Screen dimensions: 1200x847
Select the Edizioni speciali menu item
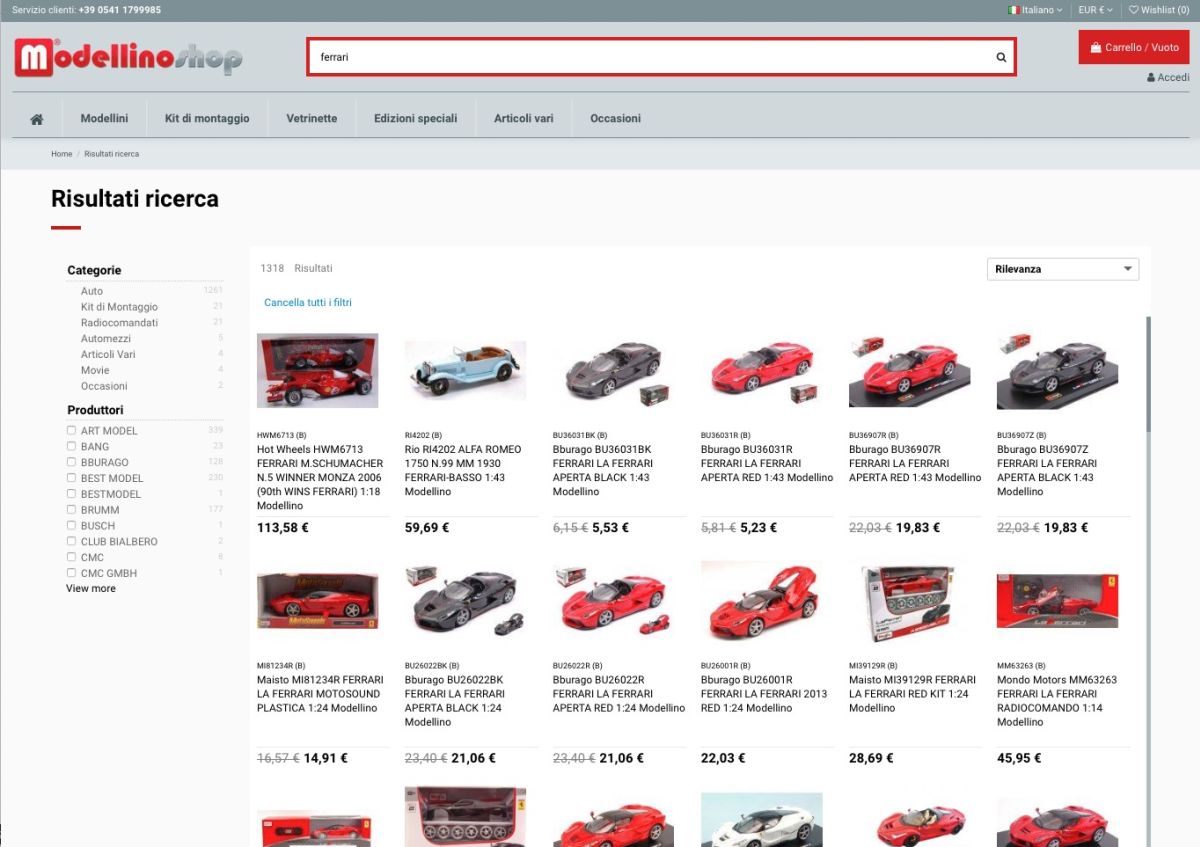click(415, 118)
